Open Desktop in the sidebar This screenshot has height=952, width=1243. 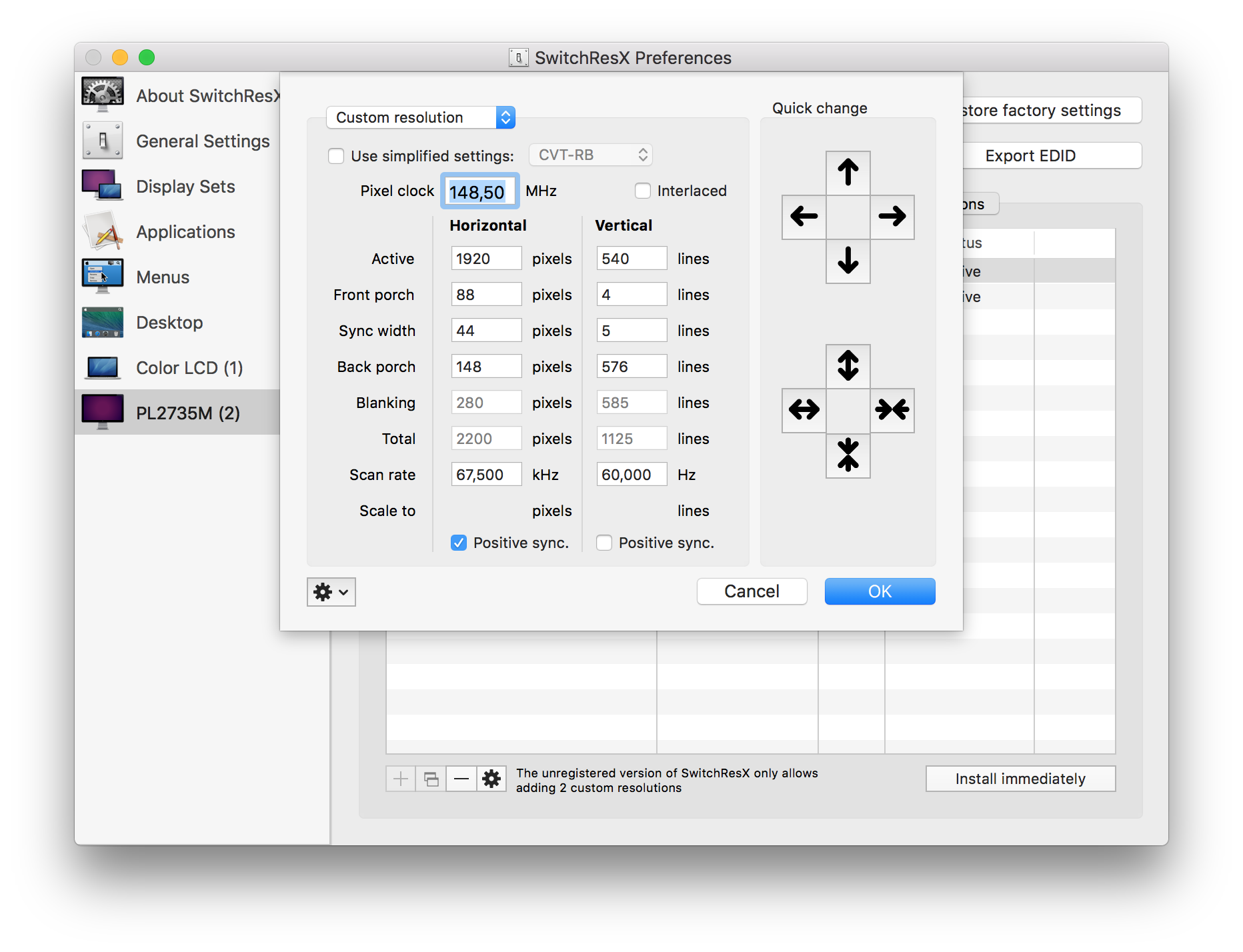coord(177,322)
